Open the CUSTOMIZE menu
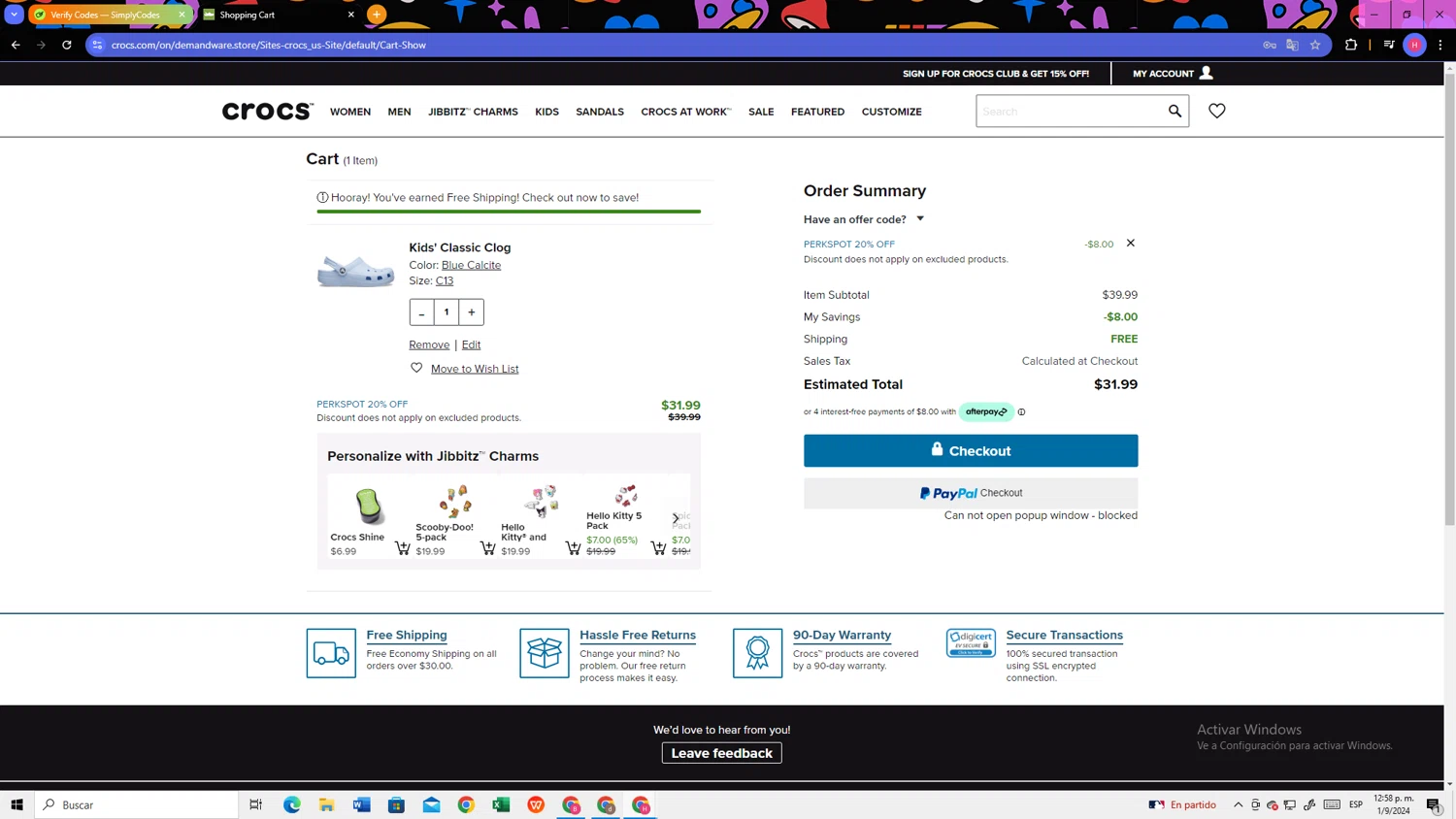 [891, 112]
